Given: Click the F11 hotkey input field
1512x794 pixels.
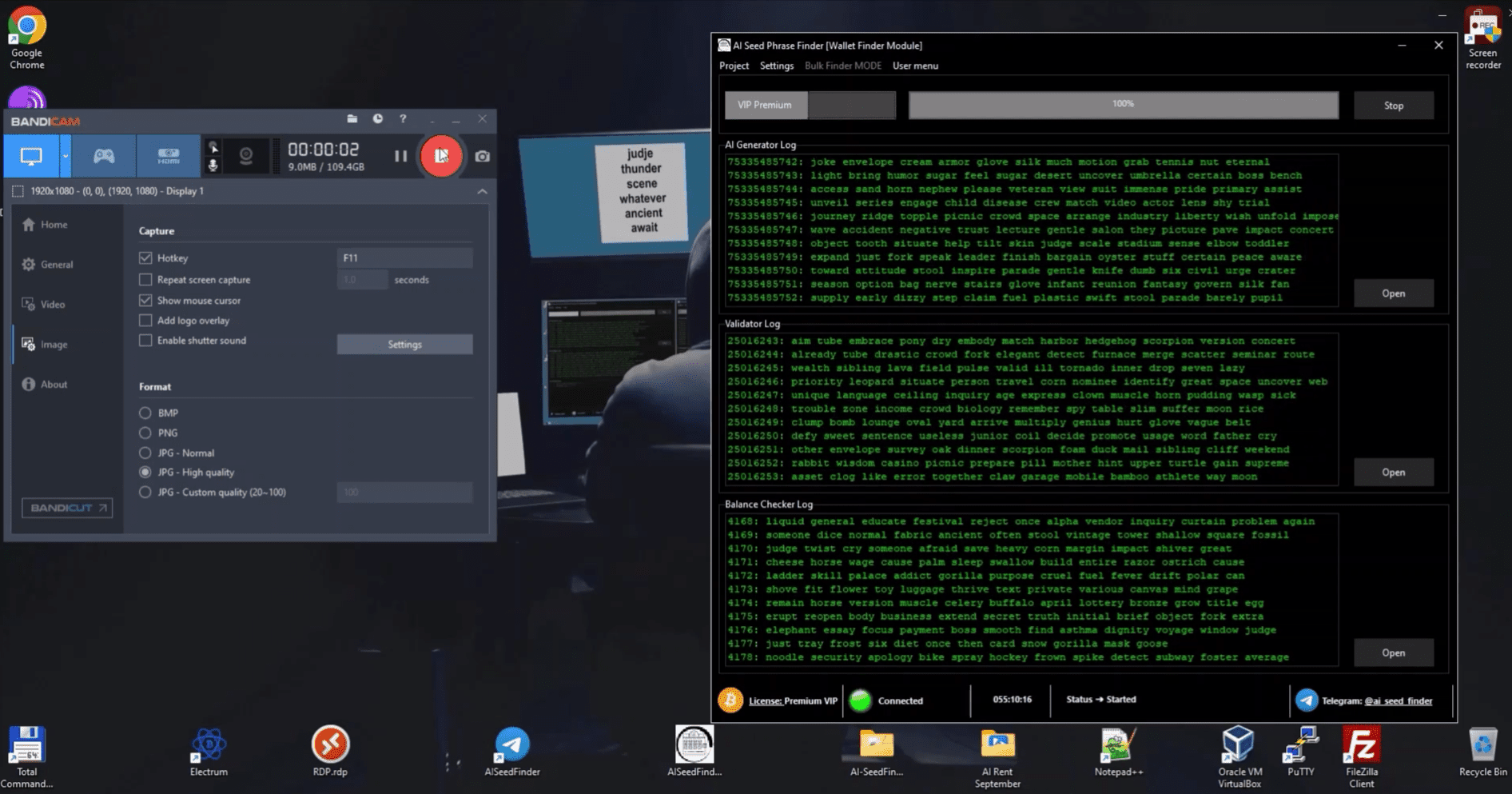Looking at the screenshot, I should (404, 257).
